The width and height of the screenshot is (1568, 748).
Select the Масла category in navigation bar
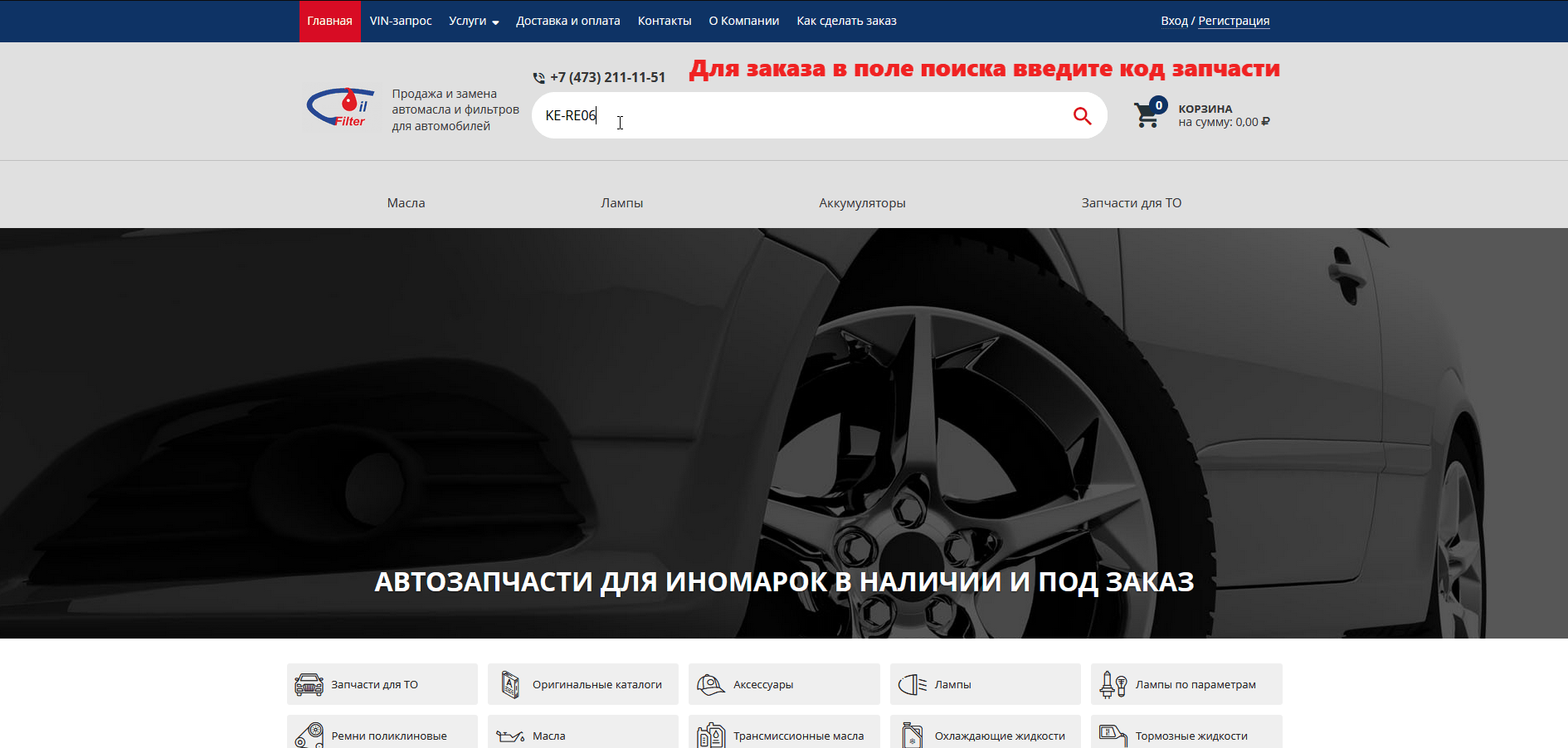[x=406, y=203]
